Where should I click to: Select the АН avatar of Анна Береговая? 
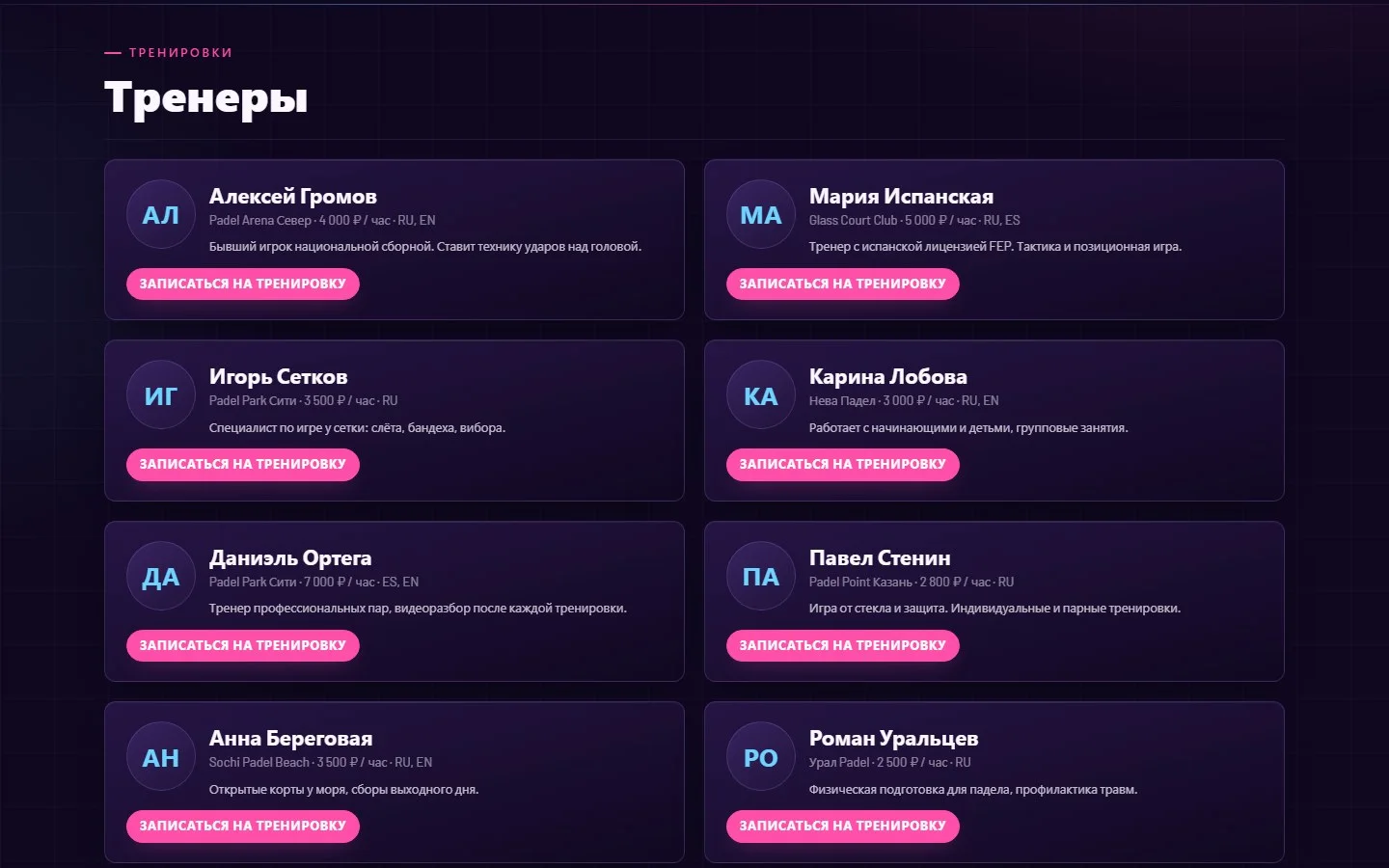coord(161,757)
